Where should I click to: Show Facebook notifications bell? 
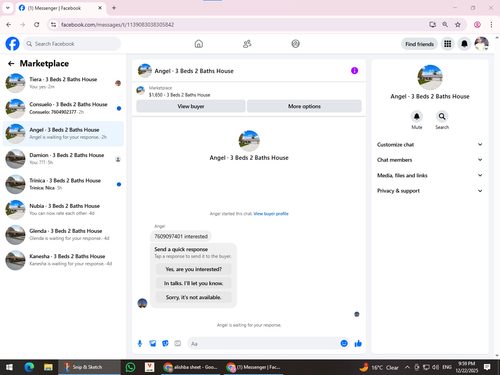464,44
